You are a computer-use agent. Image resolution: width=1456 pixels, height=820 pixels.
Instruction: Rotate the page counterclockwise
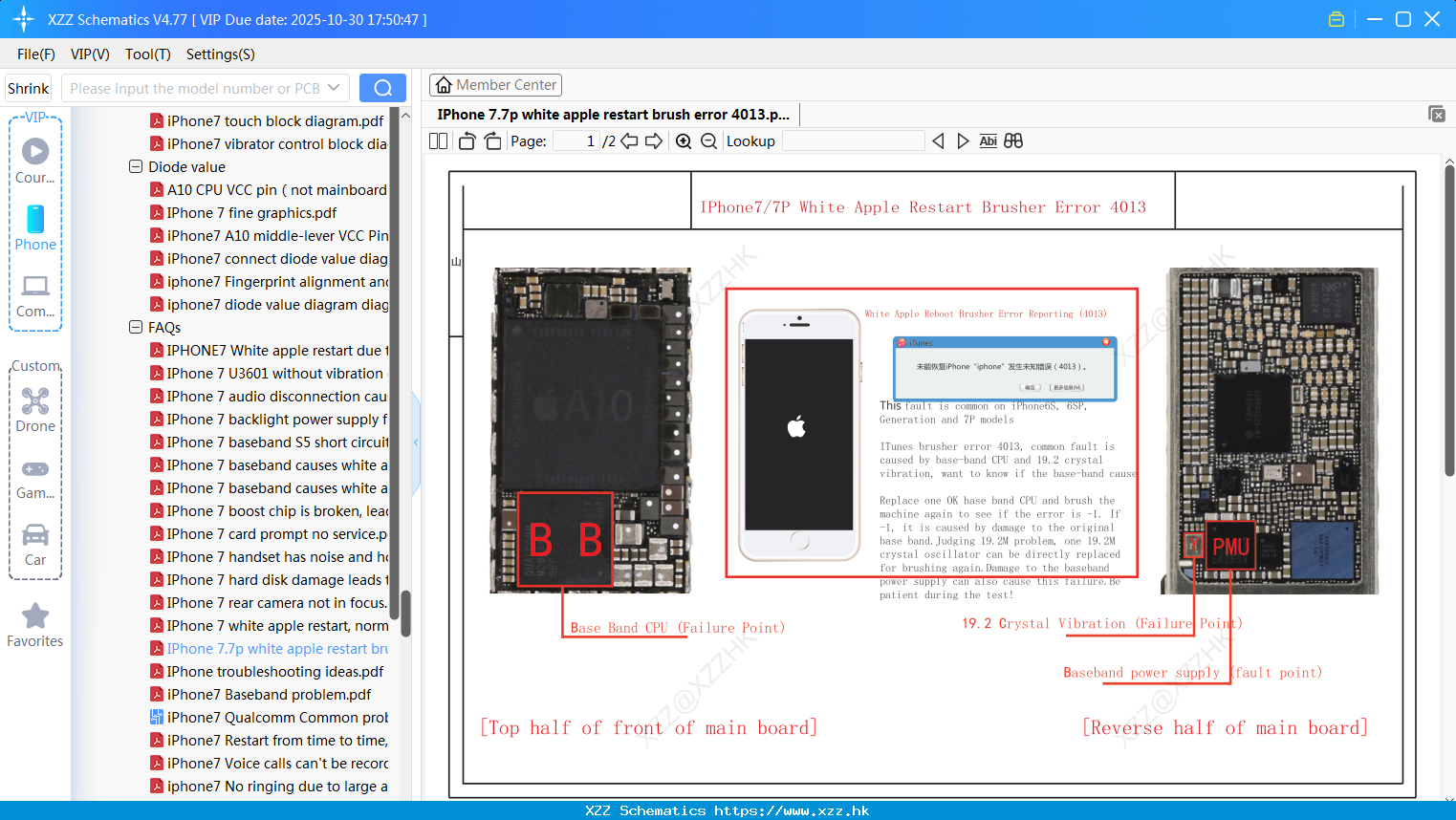(x=467, y=141)
